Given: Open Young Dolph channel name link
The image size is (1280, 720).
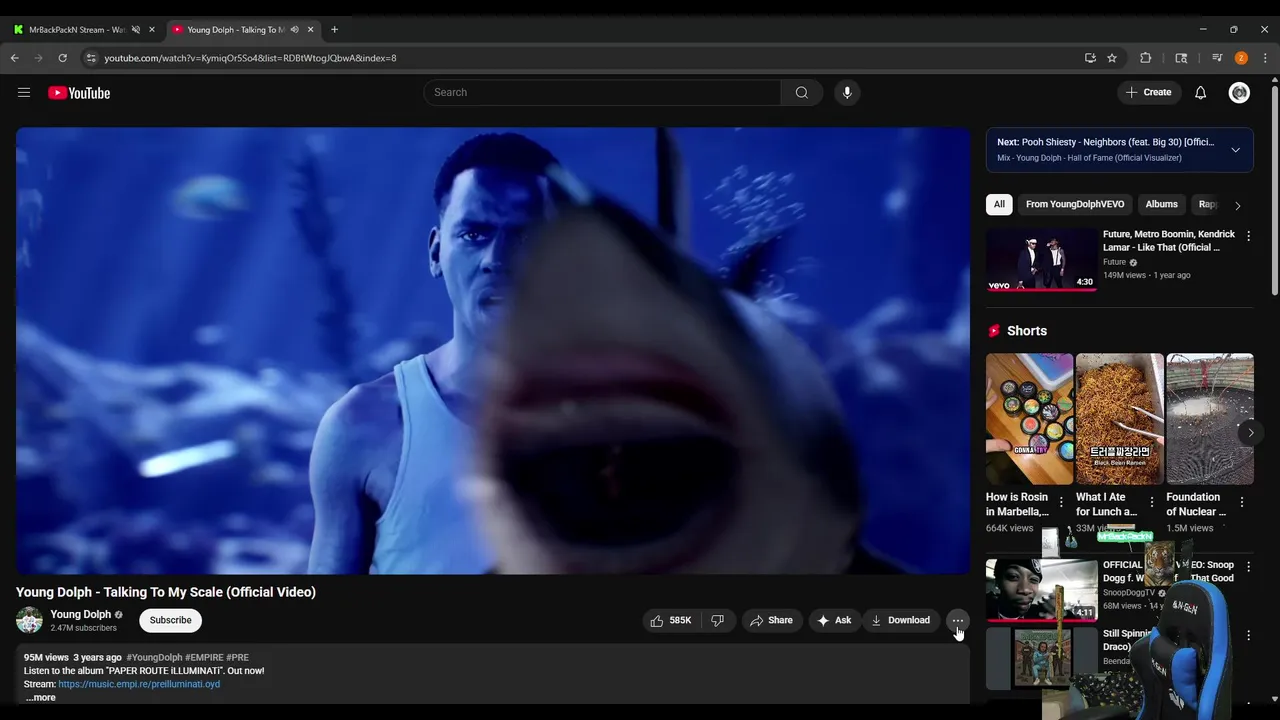Looking at the screenshot, I should point(81,614).
